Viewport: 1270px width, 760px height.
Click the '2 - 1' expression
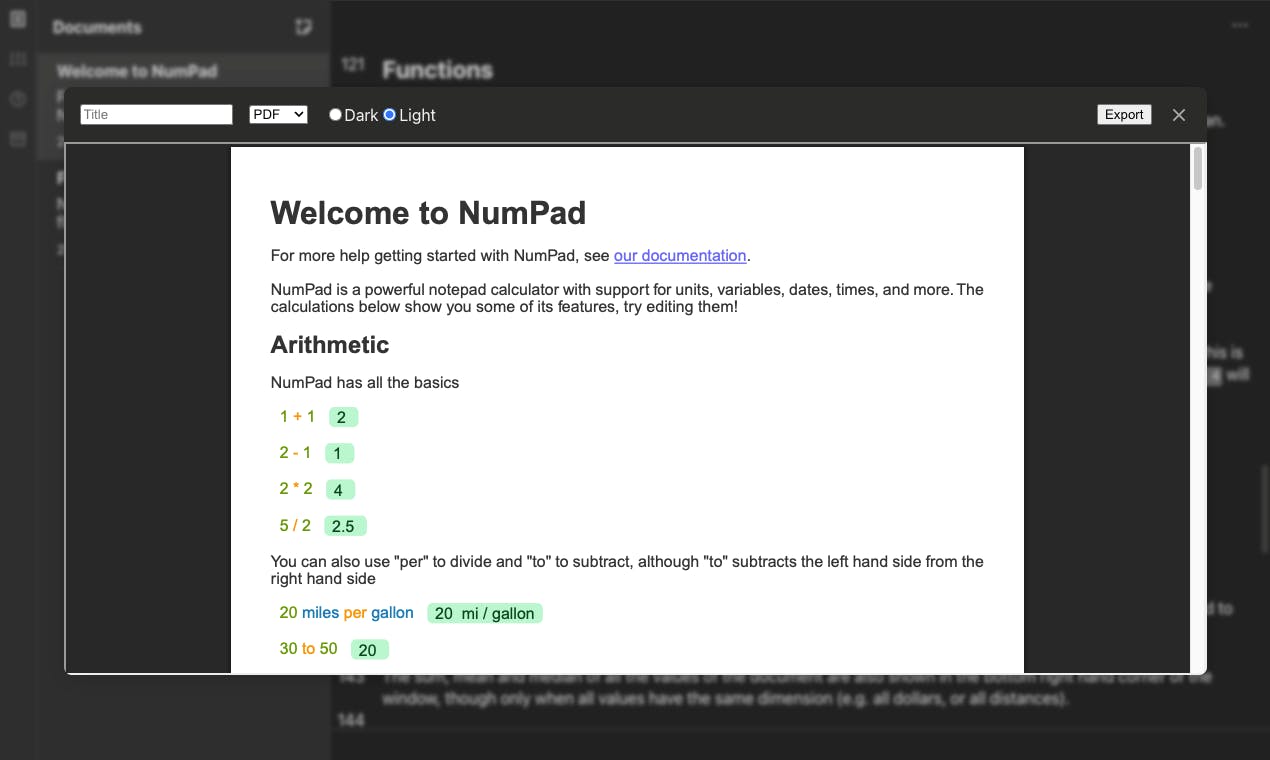point(295,453)
